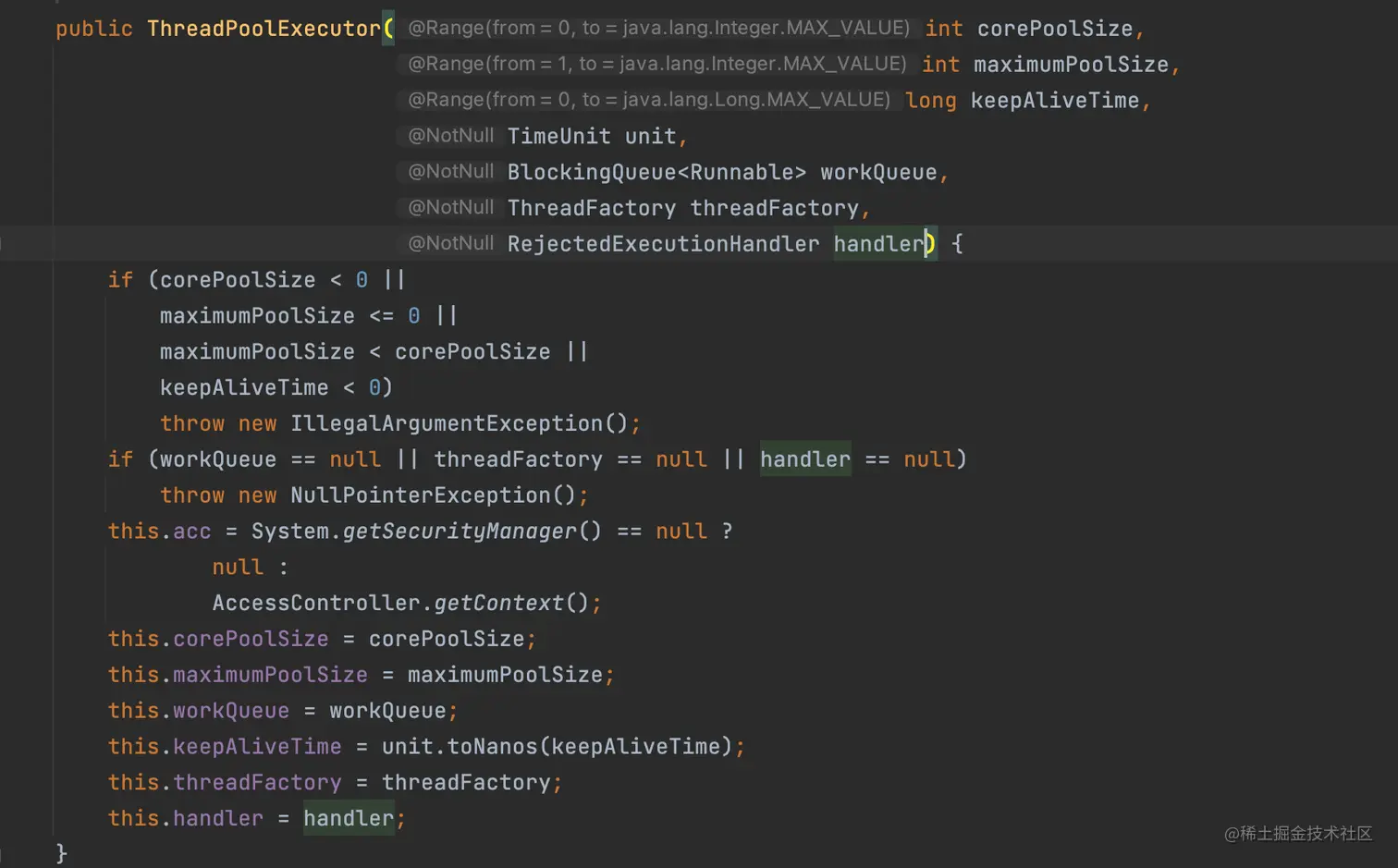
Task: Click the highlighted handler parameter in signature
Action: (878, 244)
